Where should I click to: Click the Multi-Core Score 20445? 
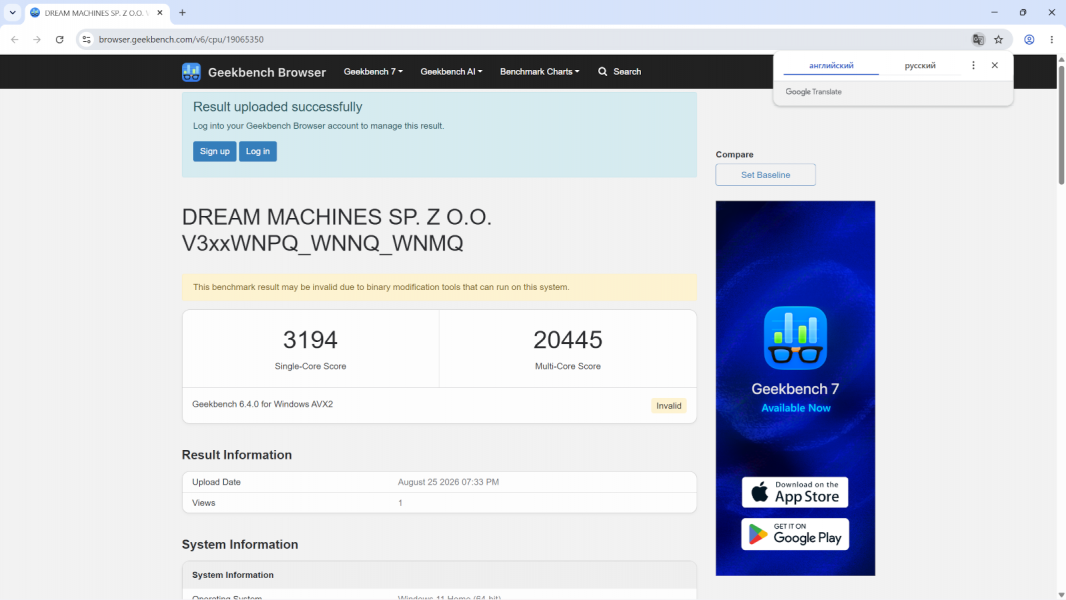click(568, 340)
